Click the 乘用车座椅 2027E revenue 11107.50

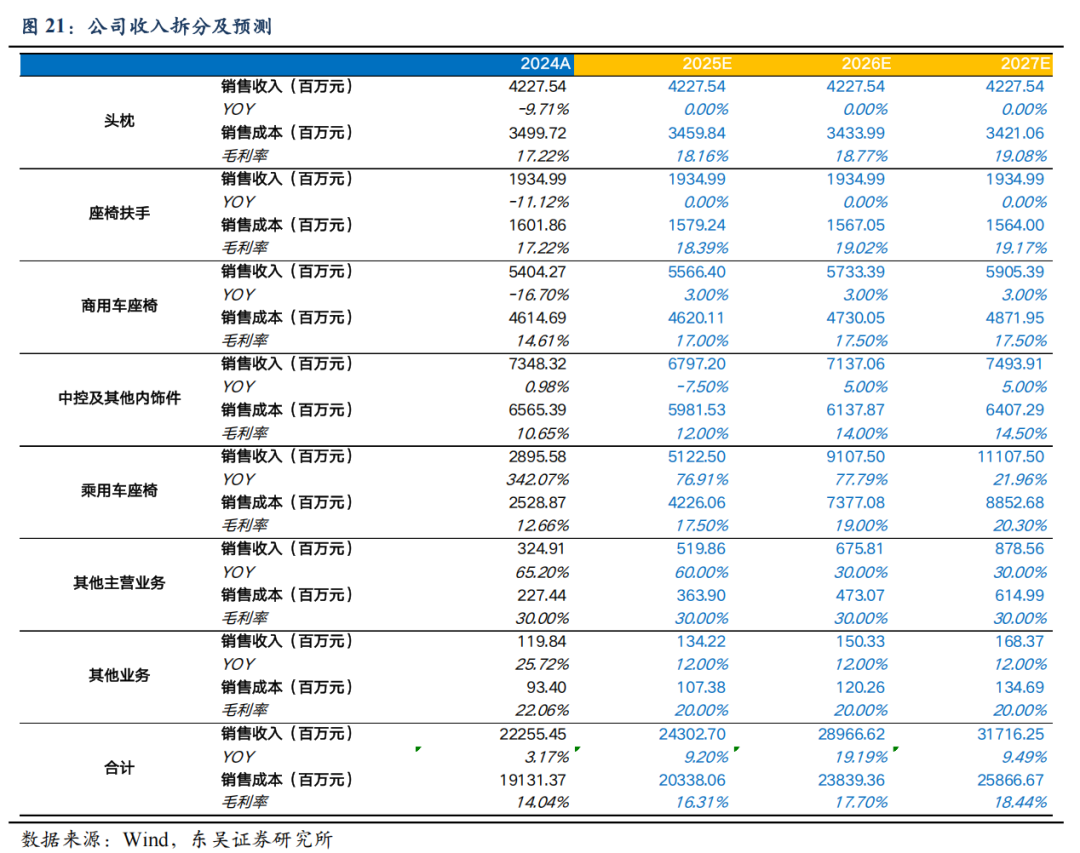coord(1010,456)
